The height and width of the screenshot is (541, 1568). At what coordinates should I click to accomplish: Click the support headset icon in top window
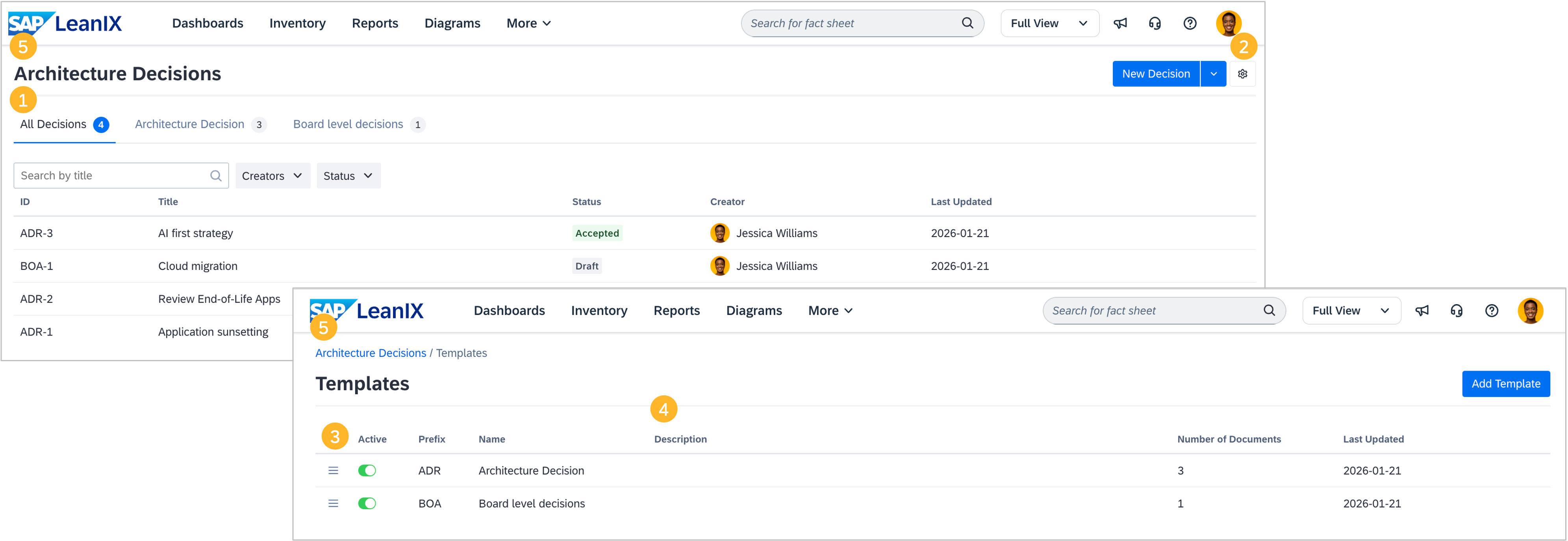pyautogui.click(x=1155, y=23)
